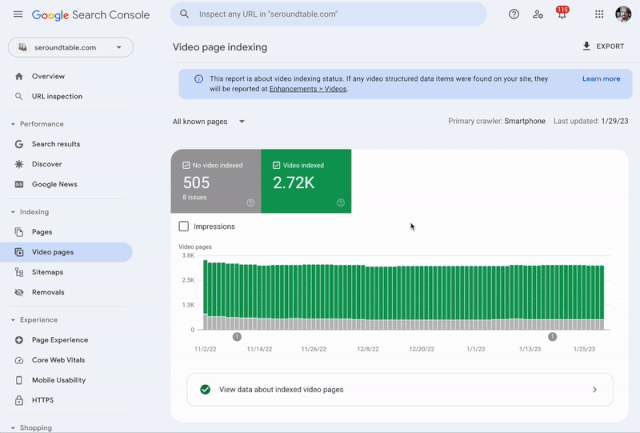
Task: Click the Overview home icon
Action: tap(19, 76)
